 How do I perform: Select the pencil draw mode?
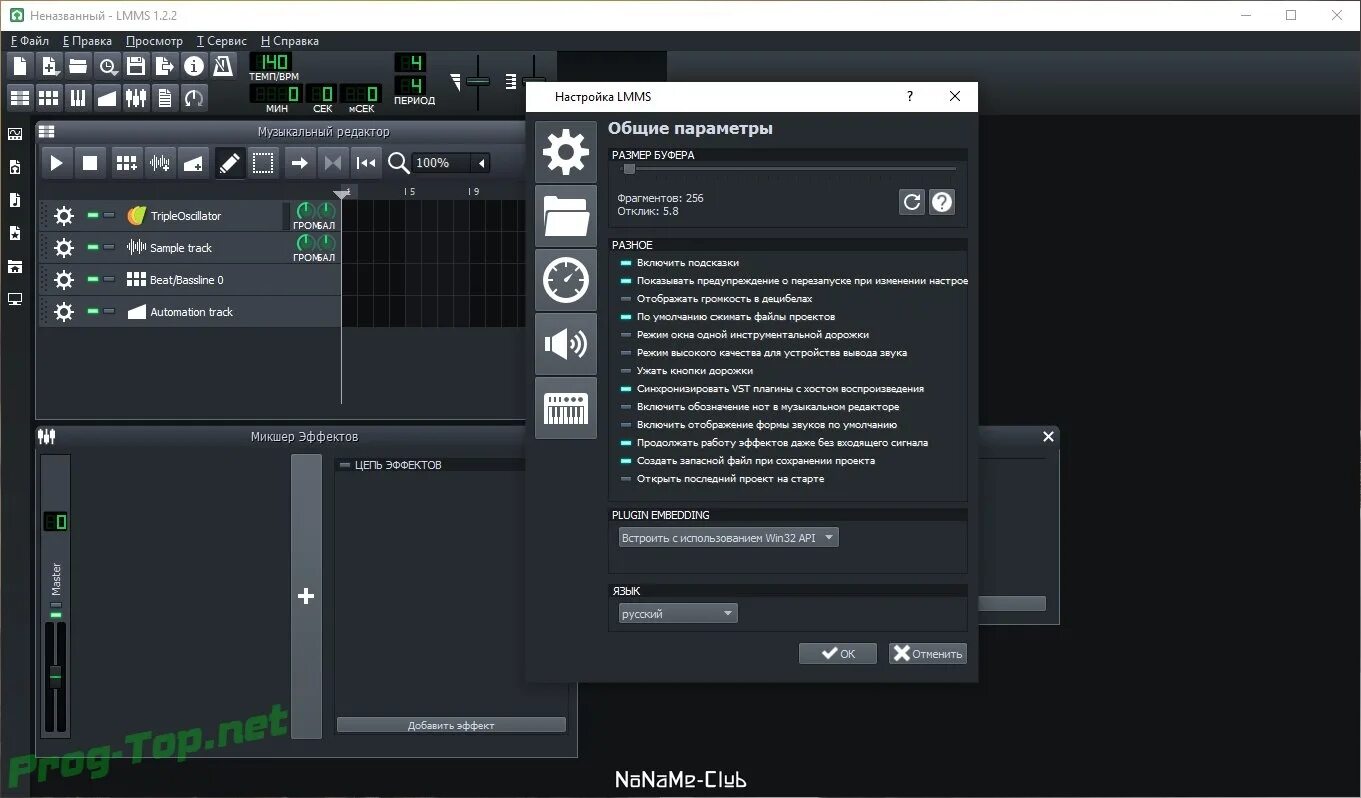tap(230, 163)
